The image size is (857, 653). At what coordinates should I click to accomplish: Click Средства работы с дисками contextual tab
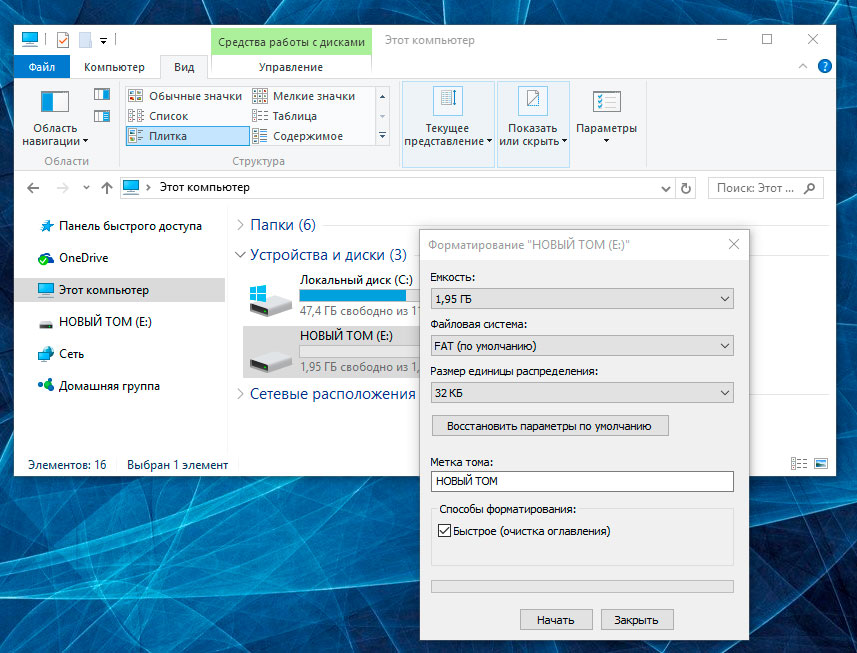[x=291, y=42]
